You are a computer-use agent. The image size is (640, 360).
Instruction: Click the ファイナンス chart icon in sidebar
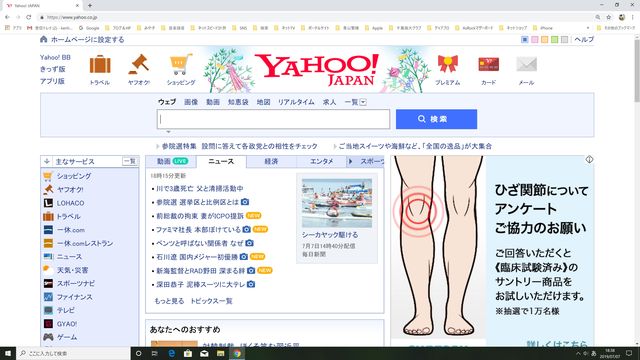coord(48,297)
